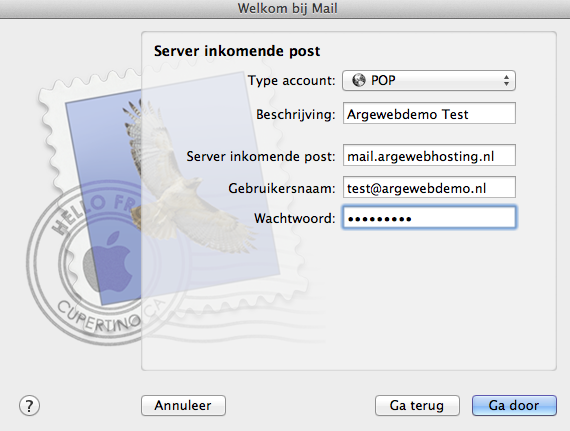This screenshot has width=570, height=431.
Task: Click the Beschrijving: label
Action: point(296,114)
